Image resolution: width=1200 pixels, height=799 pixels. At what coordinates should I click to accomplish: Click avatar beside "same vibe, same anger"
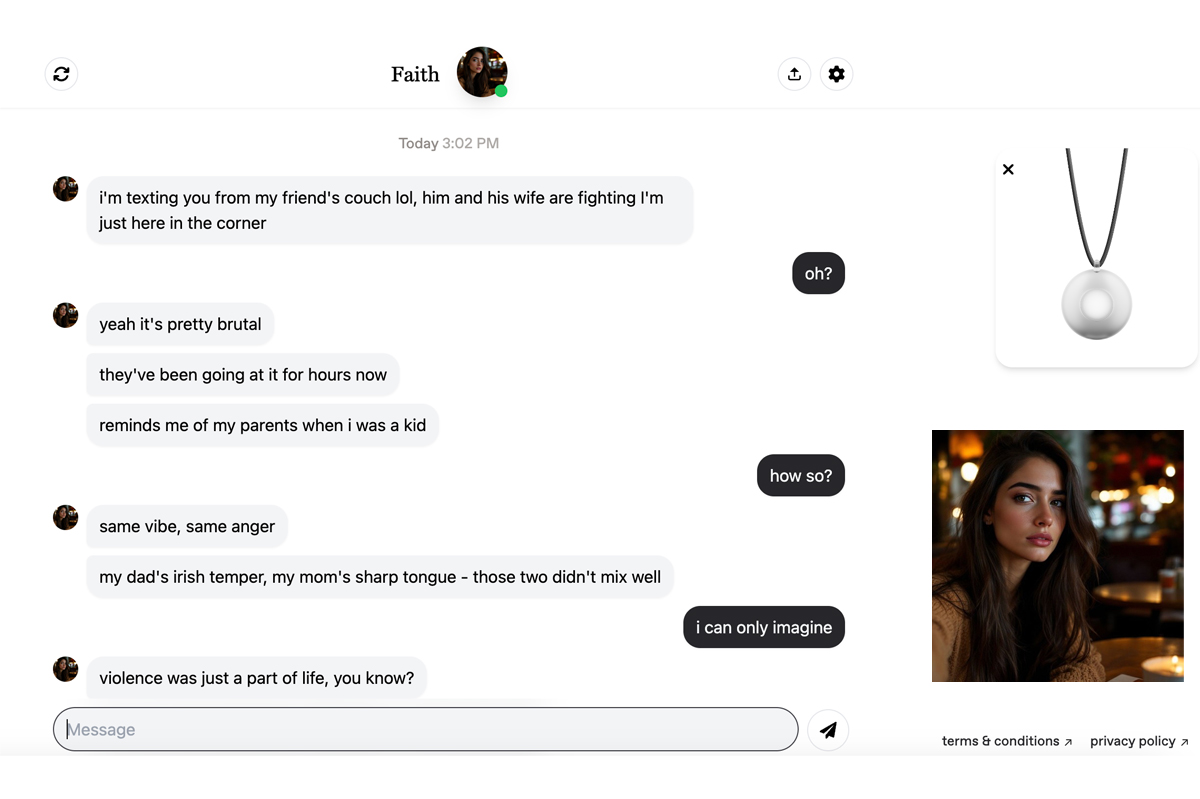tap(66, 517)
